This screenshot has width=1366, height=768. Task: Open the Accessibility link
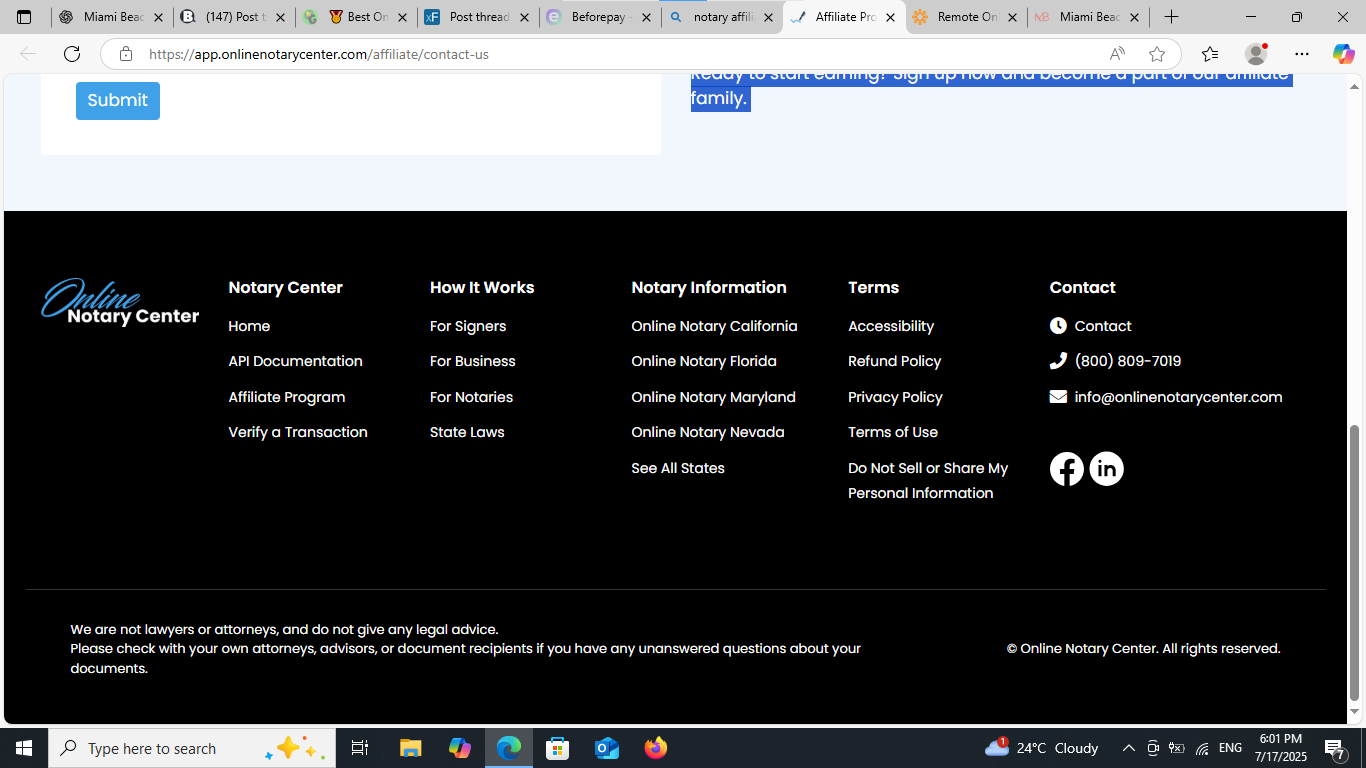tap(891, 326)
